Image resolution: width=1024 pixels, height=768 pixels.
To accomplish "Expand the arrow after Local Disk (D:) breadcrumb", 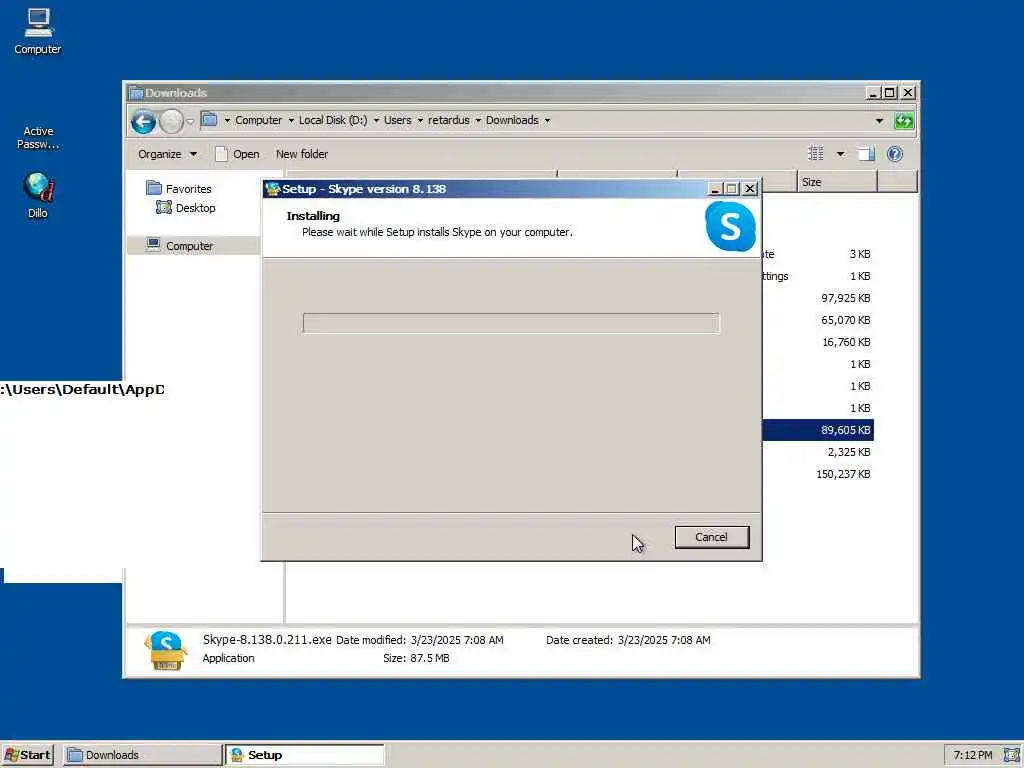I will pyautogui.click(x=376, y=120).
